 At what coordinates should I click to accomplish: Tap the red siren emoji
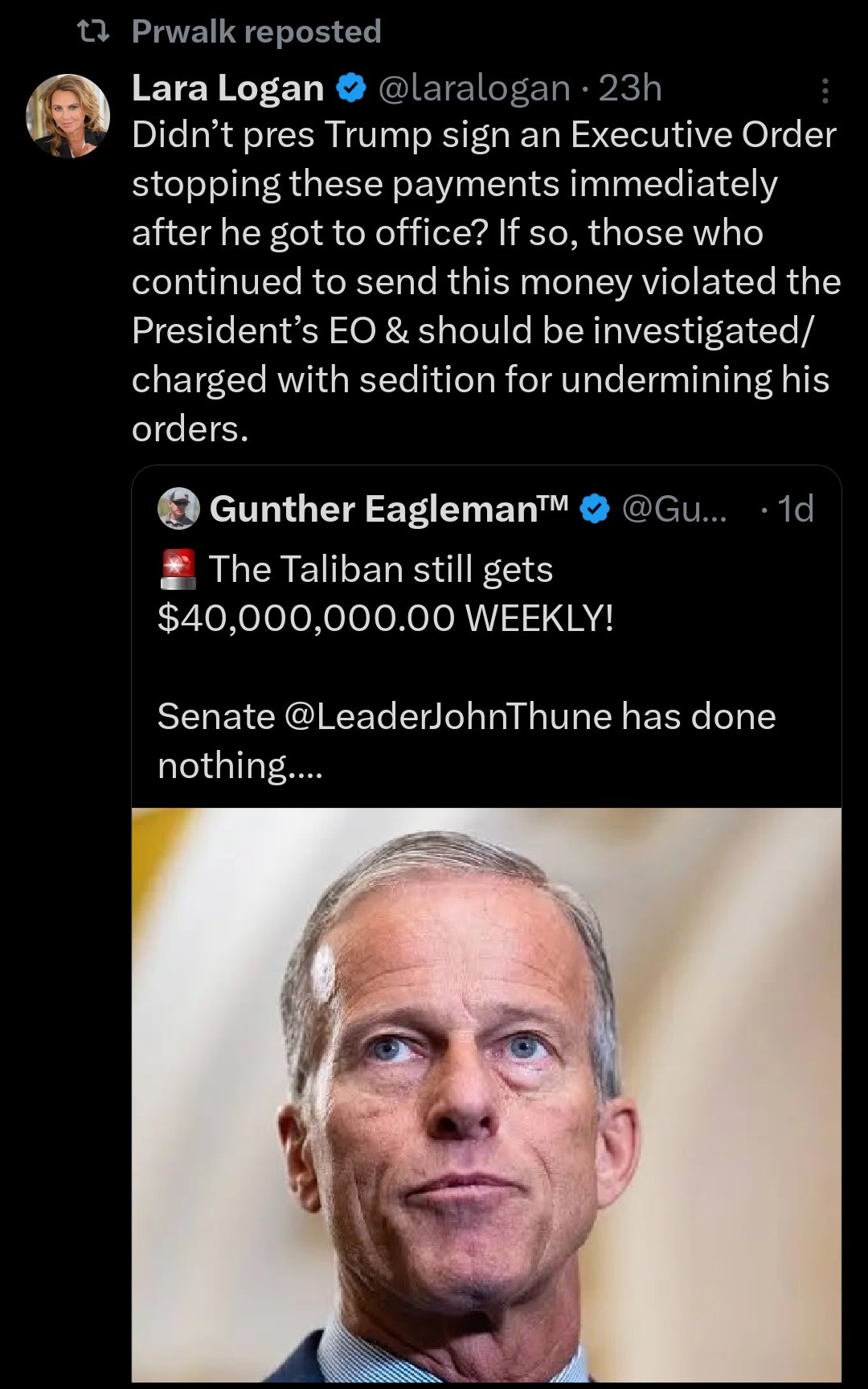click(178, 569)
